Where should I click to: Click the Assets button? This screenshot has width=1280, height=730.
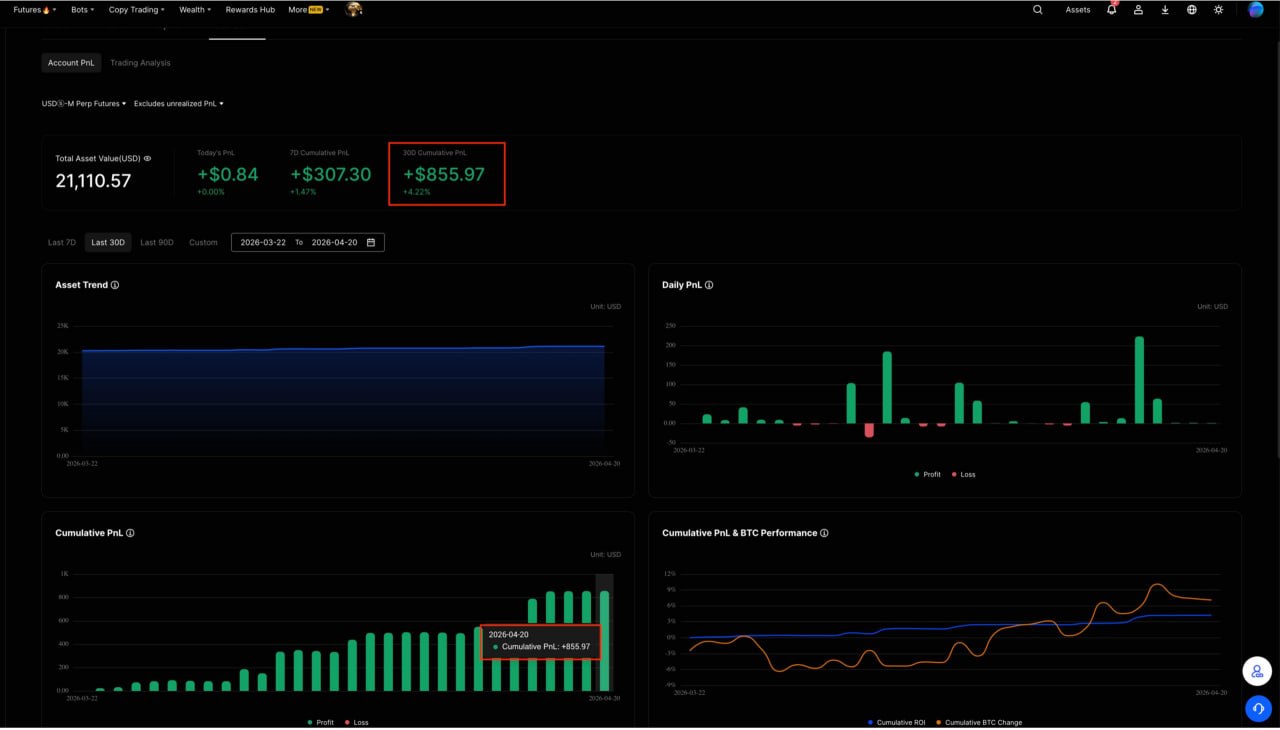pyautogui.click(x=1077, y=10)
